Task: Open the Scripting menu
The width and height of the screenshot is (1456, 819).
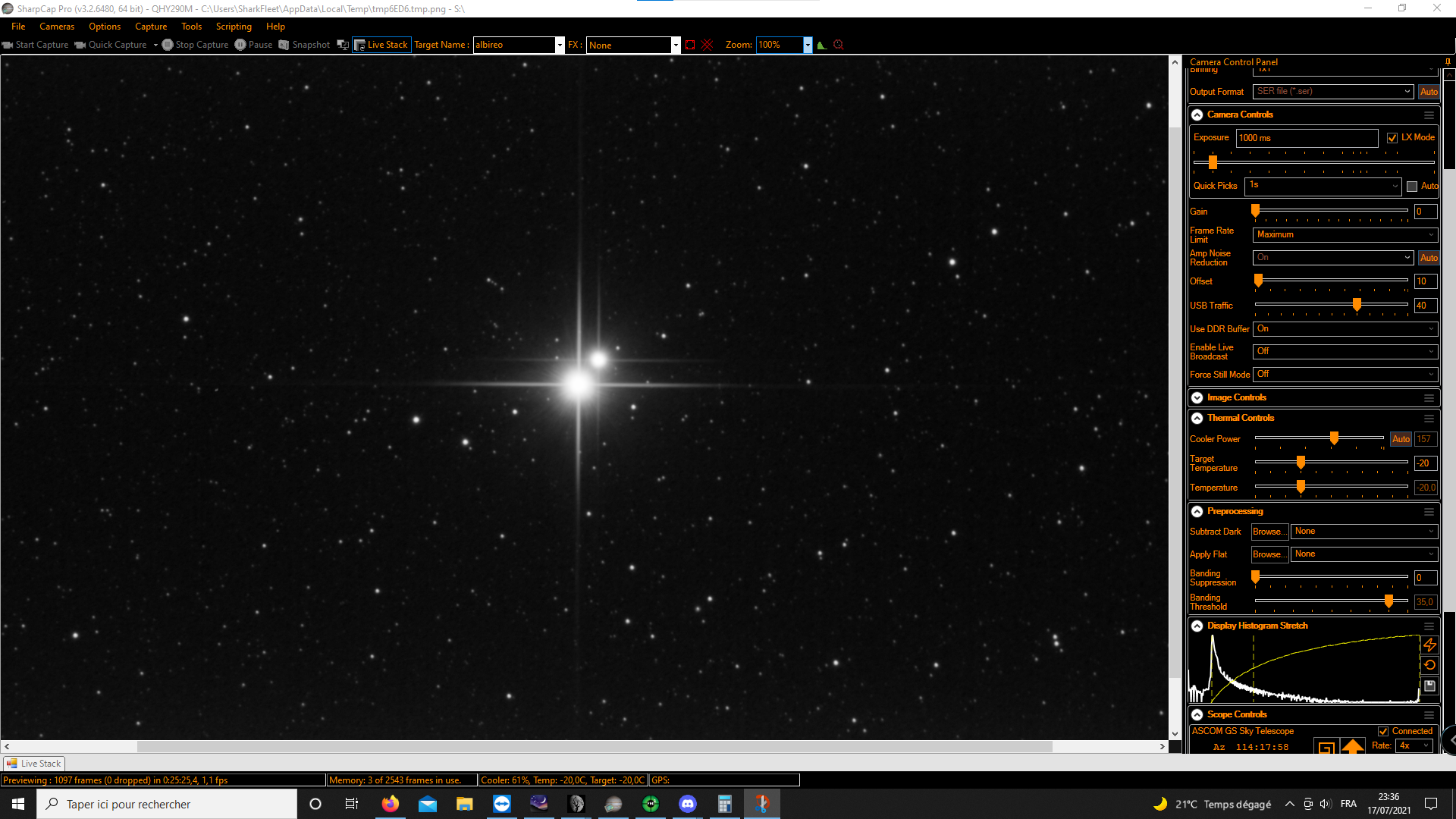Action: [234, 27]
